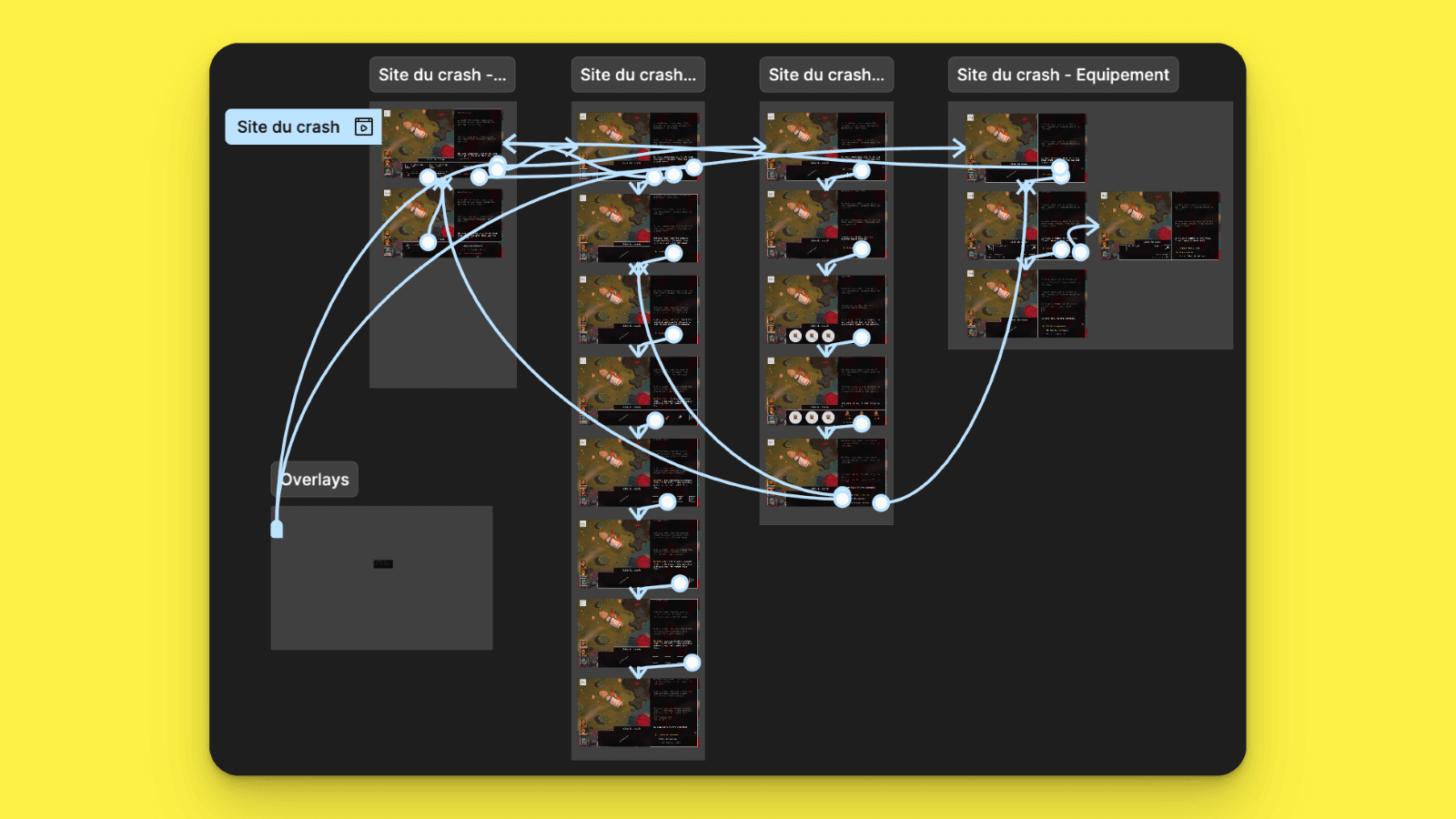Select bottom eighth frame of the second section
This screenshot has height=819, width=1456.
point(638,712)
